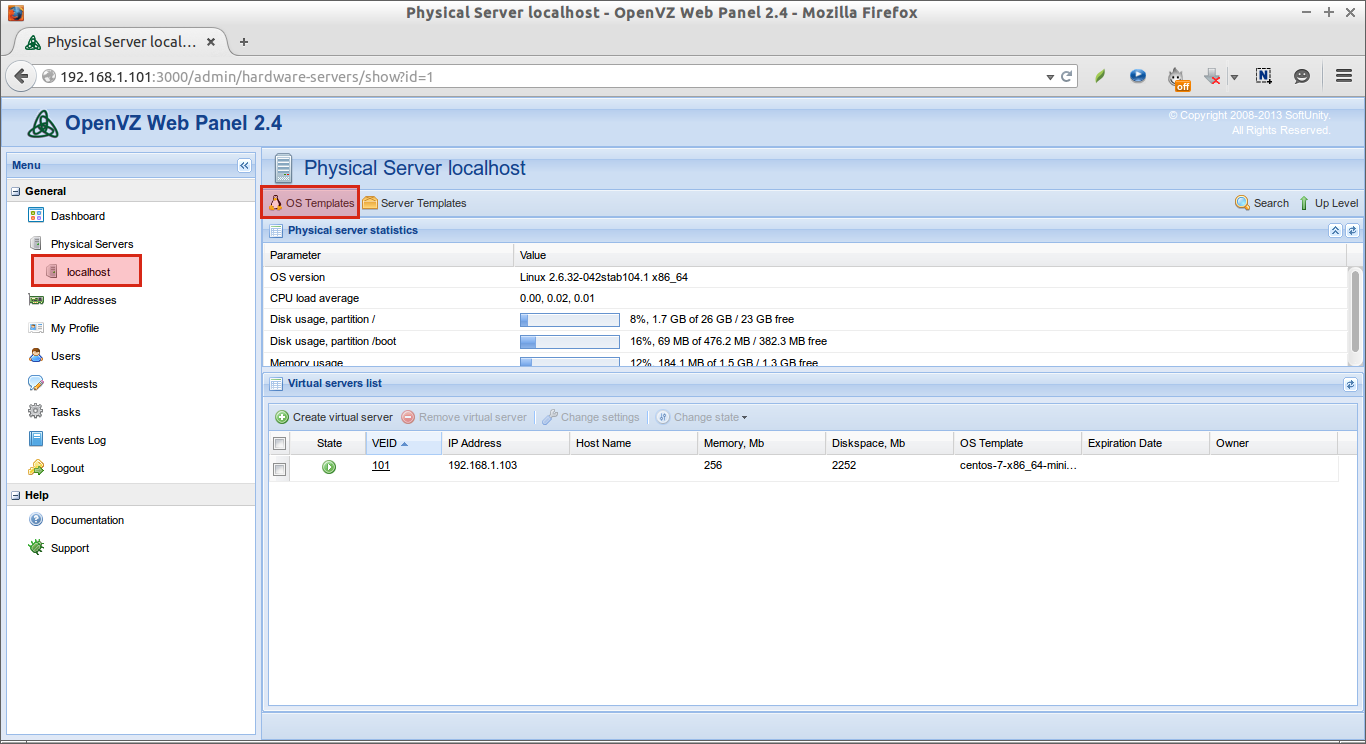This screenshot has height=744, width=1366.
Task: Open the Change state dropdown
Action: [x=702, y=417]
